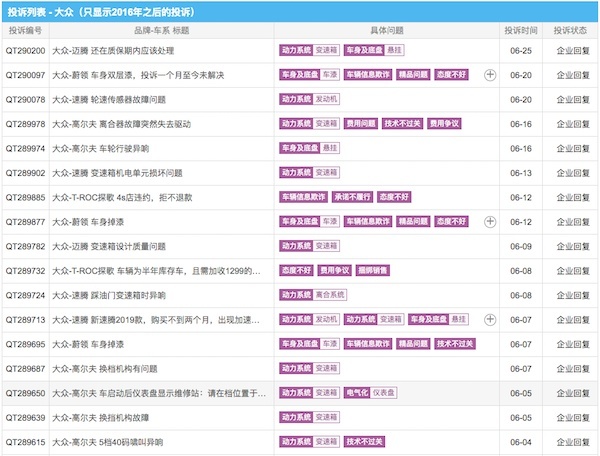Click 费用问题 tag in QT289978 row
600x456 pixels.
[360, 124]
